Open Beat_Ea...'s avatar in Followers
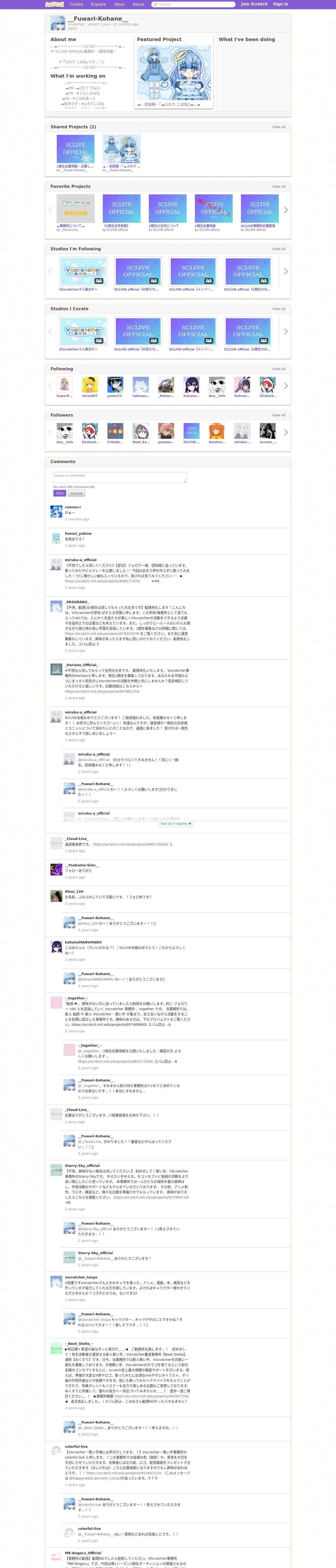336x1568 pixels. tap(141, 431)
